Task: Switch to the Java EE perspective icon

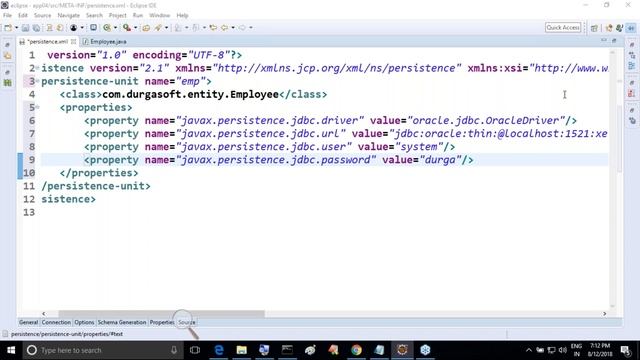Action: (x=609, y=28)
